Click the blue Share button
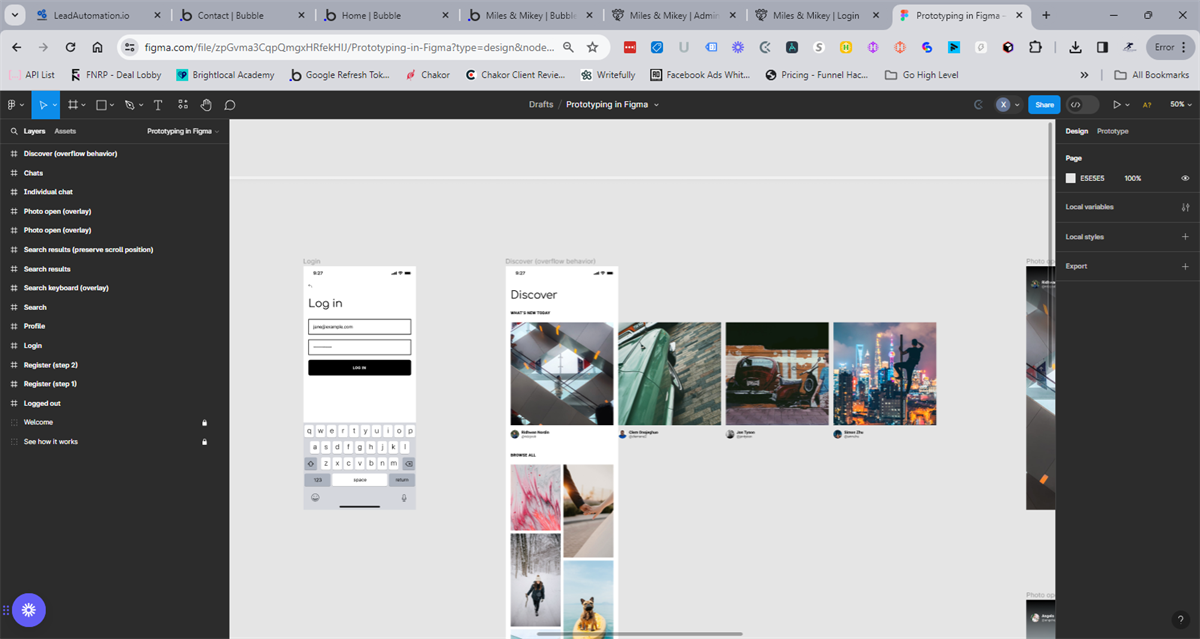The image size is (1200, 639). click(x=1044, y=105)
